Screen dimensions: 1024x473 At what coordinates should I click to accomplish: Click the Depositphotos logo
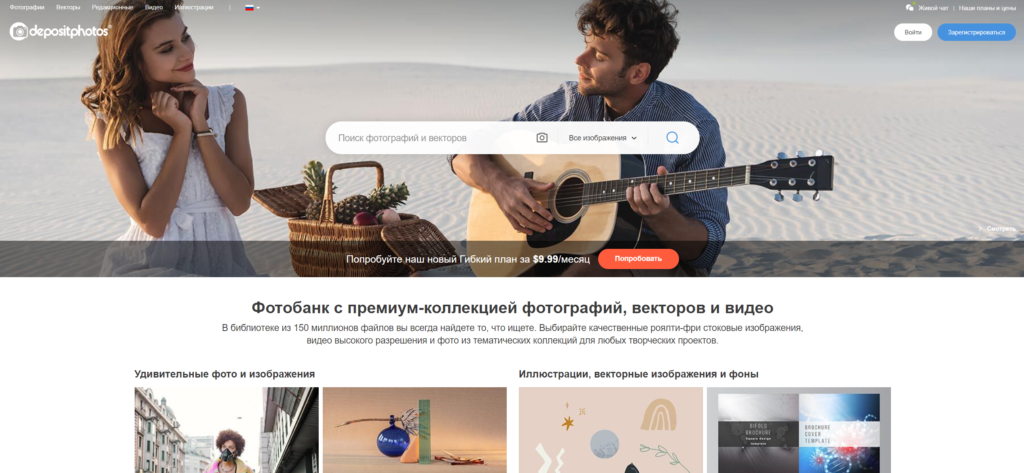pyautogui.click(x=60, y=31)
